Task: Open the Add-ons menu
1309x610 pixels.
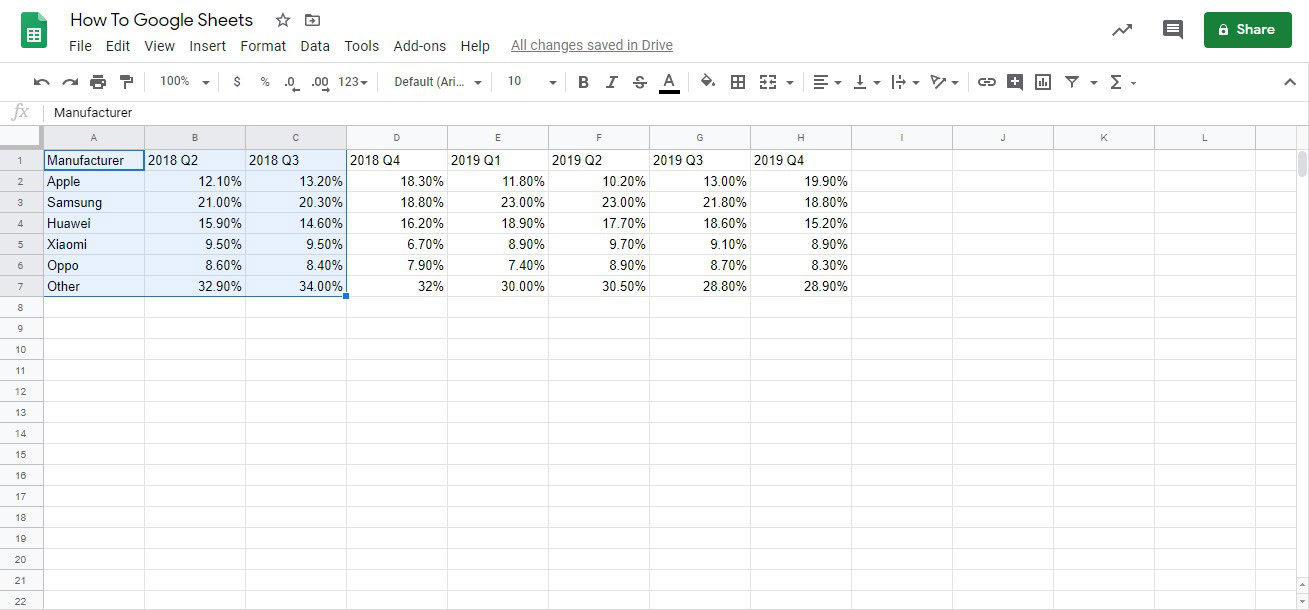Action: (420, 46)
